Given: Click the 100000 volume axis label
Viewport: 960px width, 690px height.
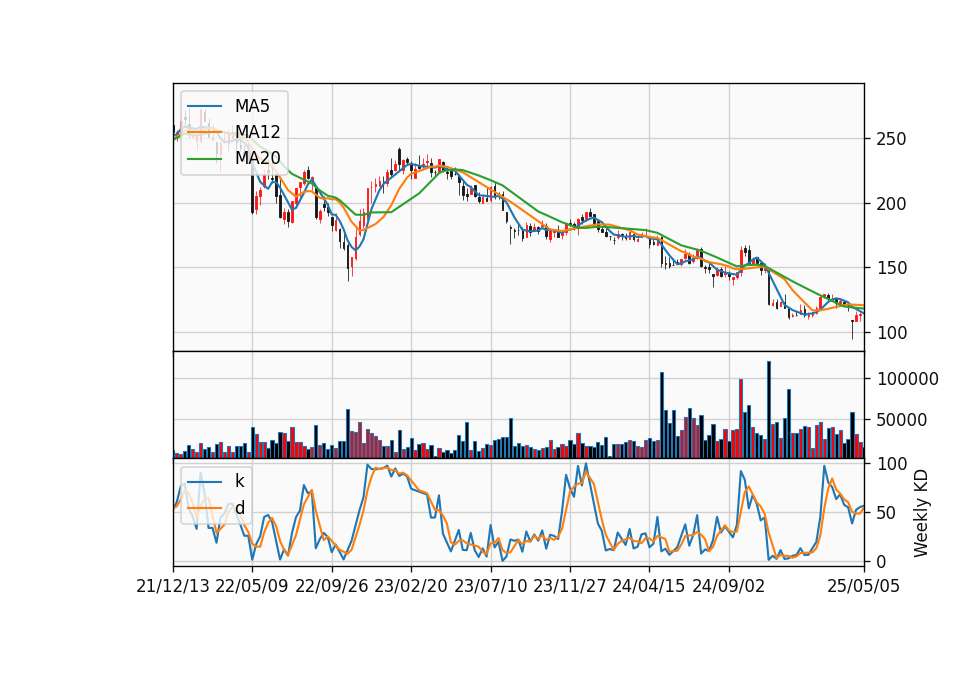Looking at the screenshot, I should tap(908, 379).
